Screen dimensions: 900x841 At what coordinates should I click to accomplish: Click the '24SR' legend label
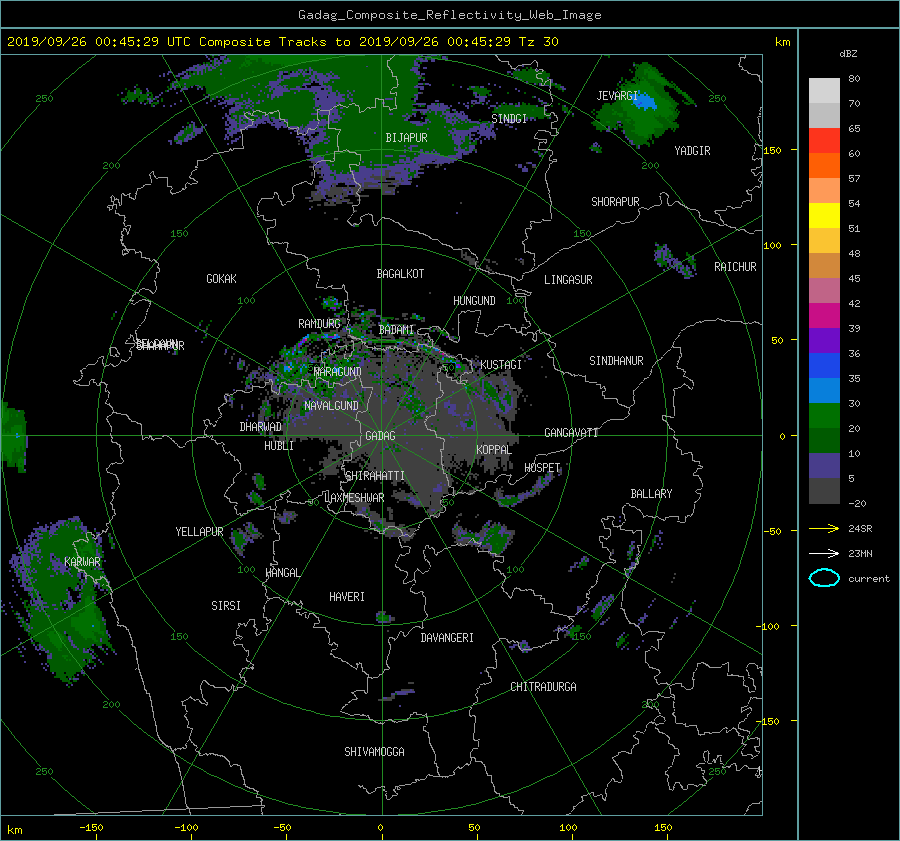pyautogui.click(x=860, y=529)
